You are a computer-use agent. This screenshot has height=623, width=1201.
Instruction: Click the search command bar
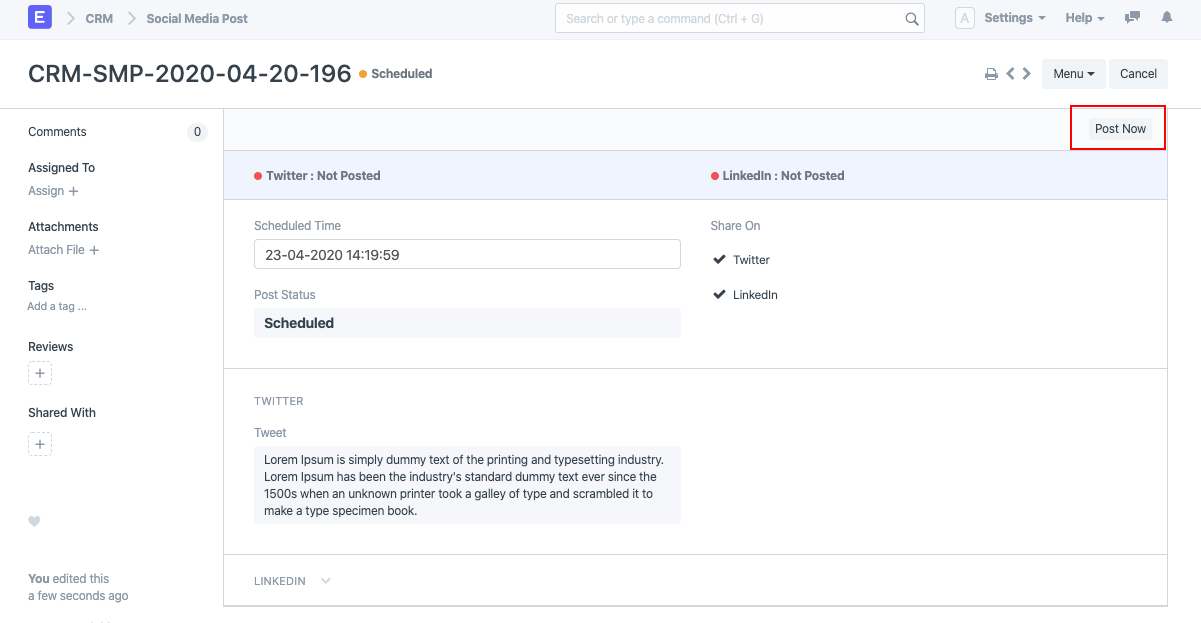click(x=739, y=18)
